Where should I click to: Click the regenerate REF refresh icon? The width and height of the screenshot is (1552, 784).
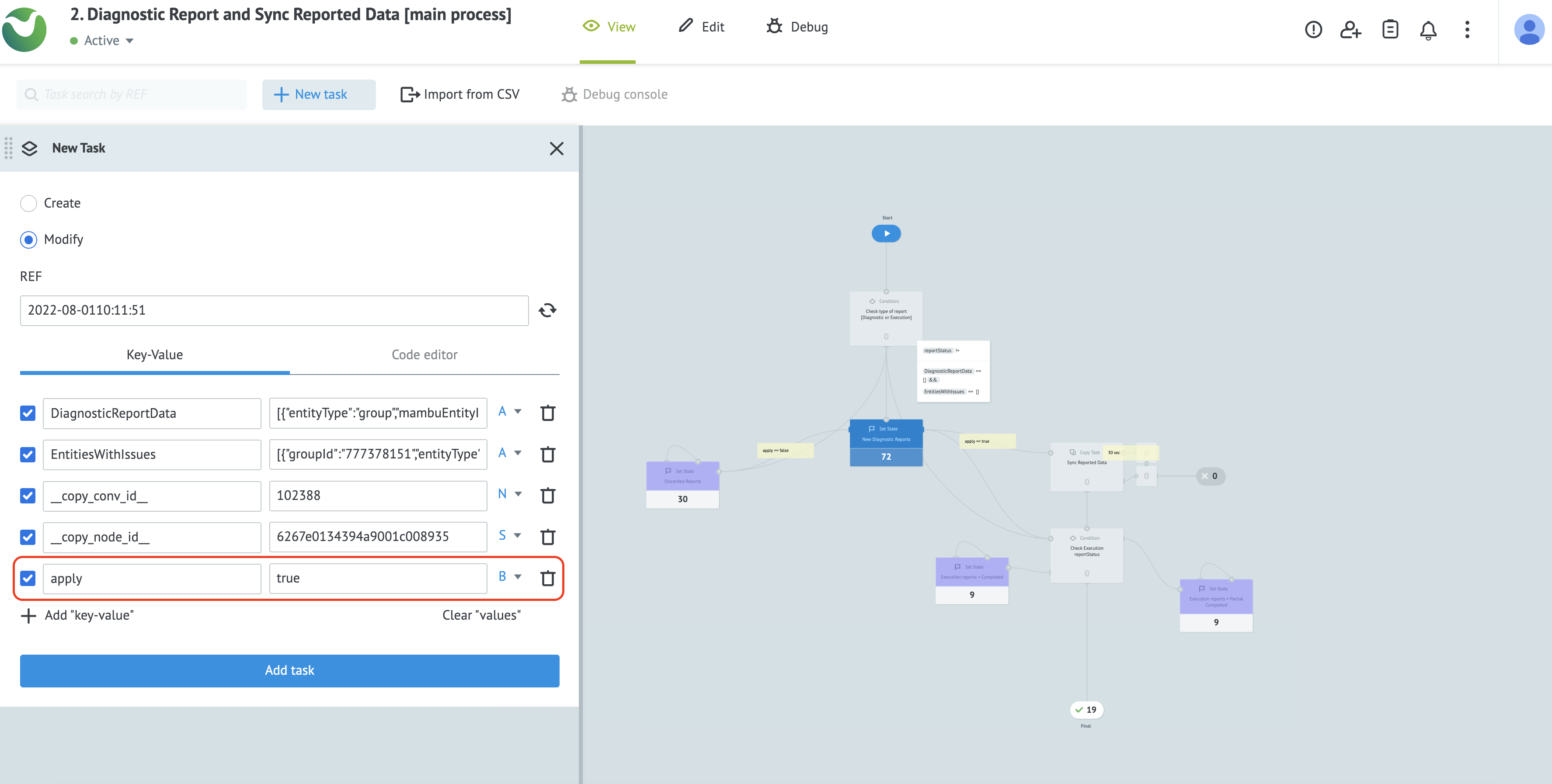(x=547, y=310)
